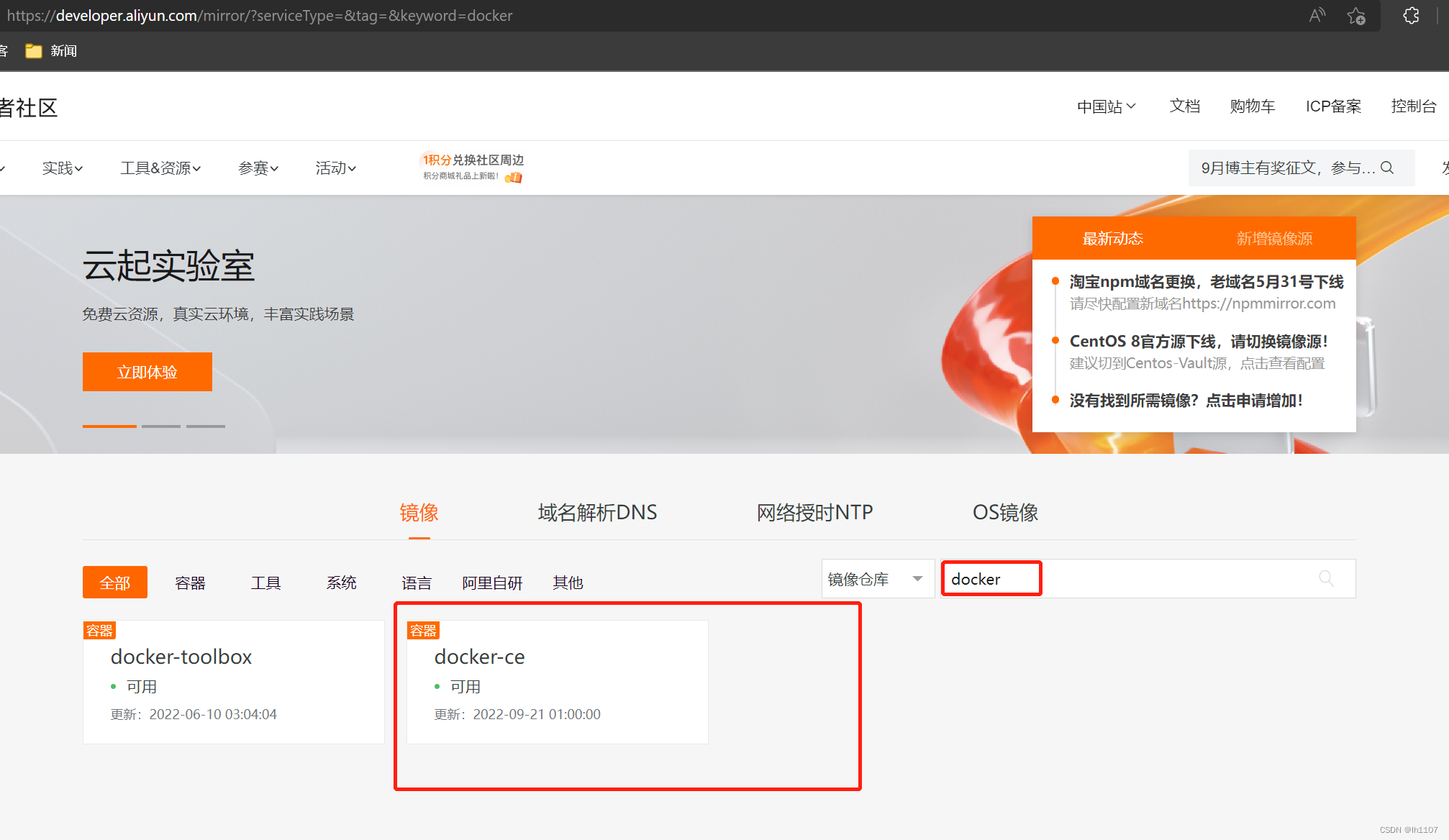Filter mirrors by 容器 category
Image resolution: width=1449 pixels, height=840 pixels.
coord(190,583)
